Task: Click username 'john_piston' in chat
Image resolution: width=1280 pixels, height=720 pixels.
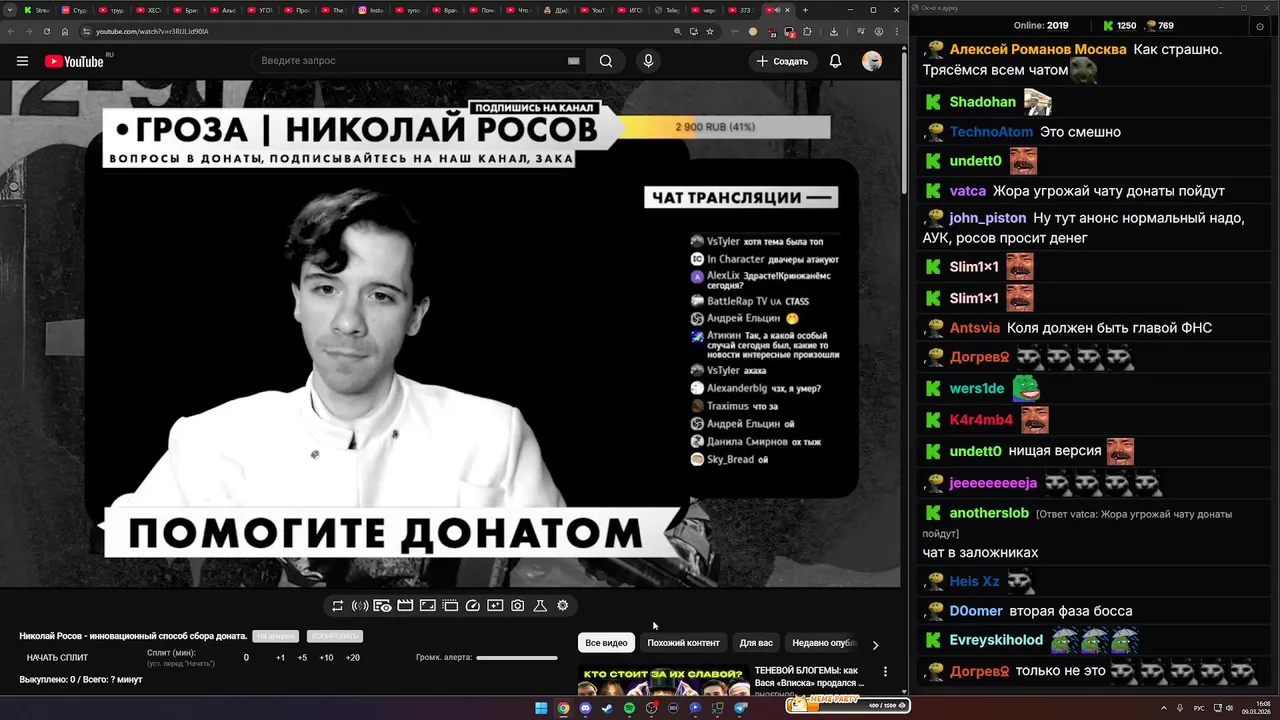Action: 988,218
